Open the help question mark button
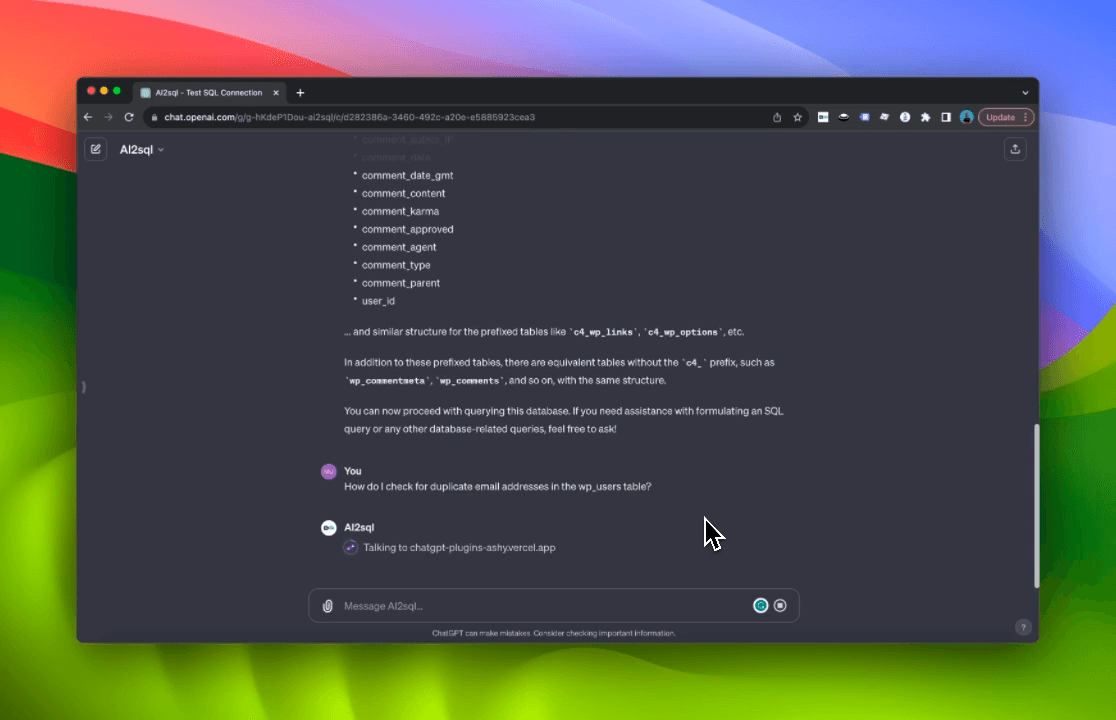Image resolution: width=1116 pixels, height=720 pixels. pyautogui.click(x=1023, y=628)
